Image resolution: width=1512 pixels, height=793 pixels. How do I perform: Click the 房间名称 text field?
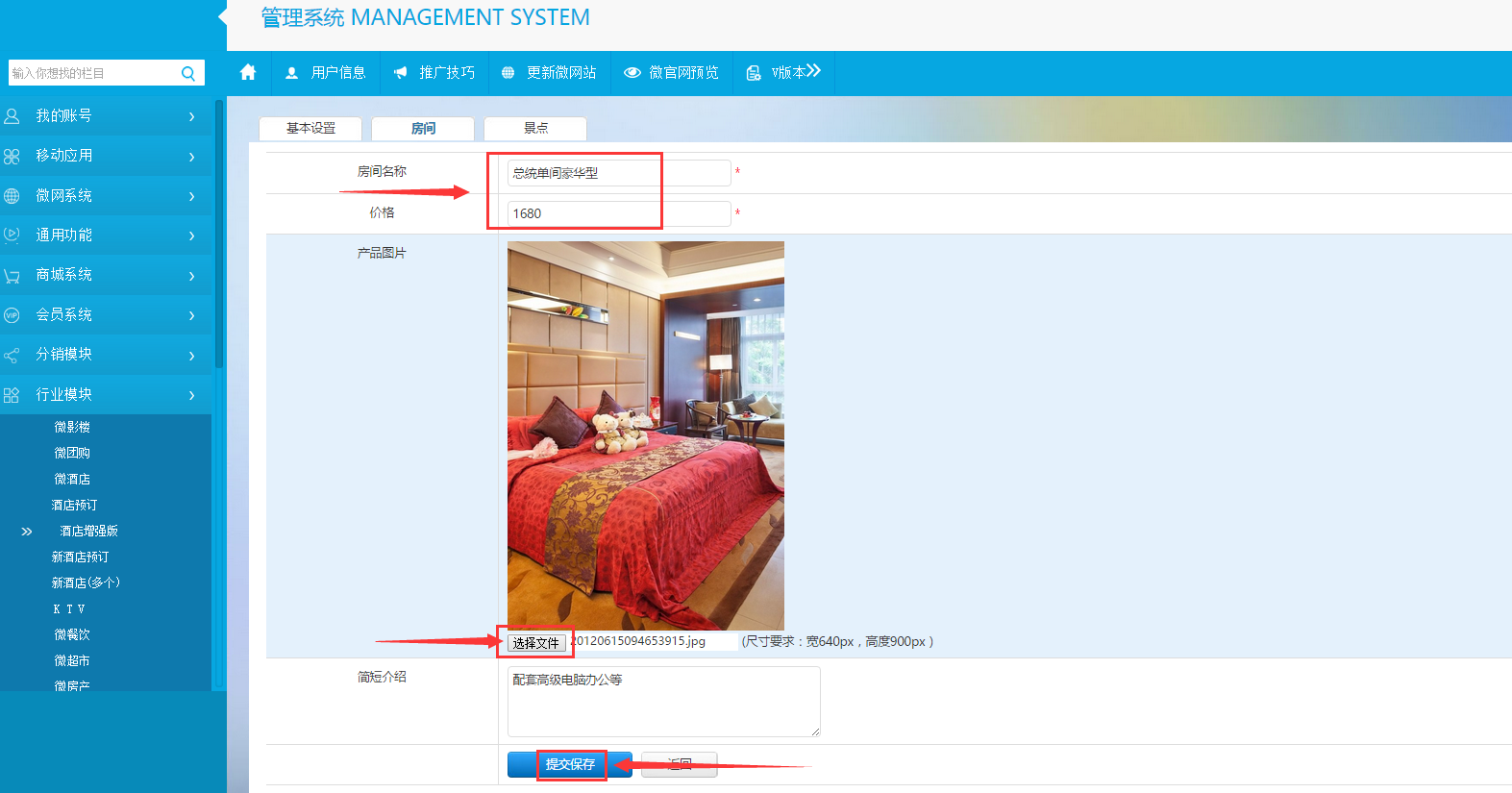(x=618, y=173)
